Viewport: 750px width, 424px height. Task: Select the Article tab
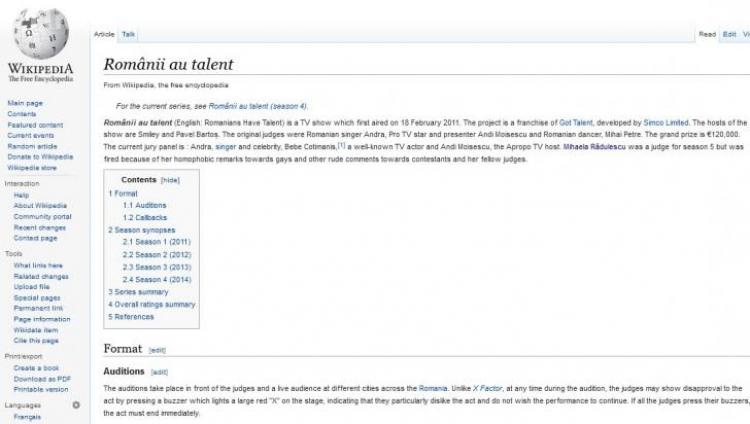(x=104, y=34)
